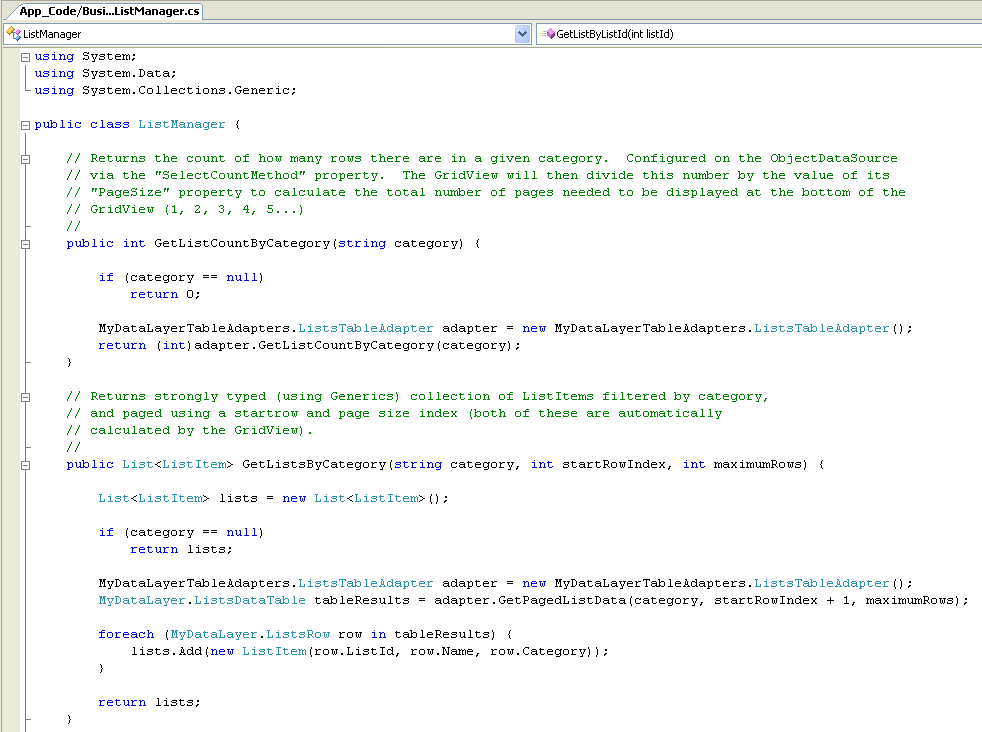Click the word "ObjectDataSource" in the comment
982x732 pixels.
click(x=834, y=158)
